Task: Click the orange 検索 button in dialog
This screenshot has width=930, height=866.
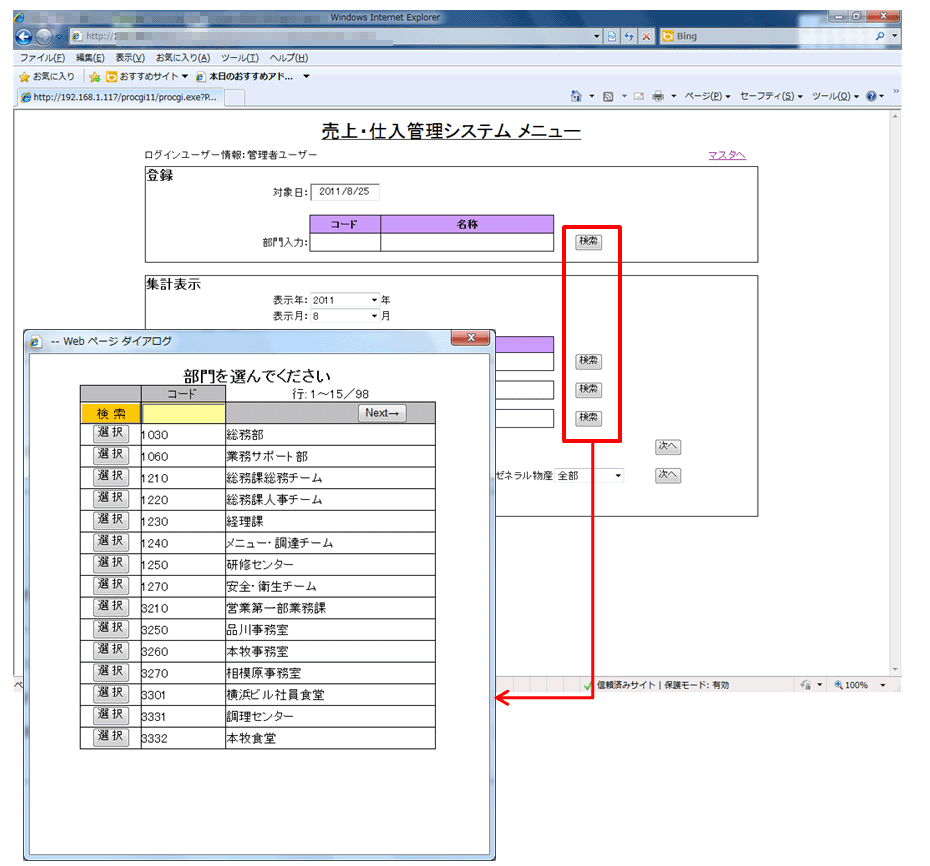Action: (x=111, y=413)
